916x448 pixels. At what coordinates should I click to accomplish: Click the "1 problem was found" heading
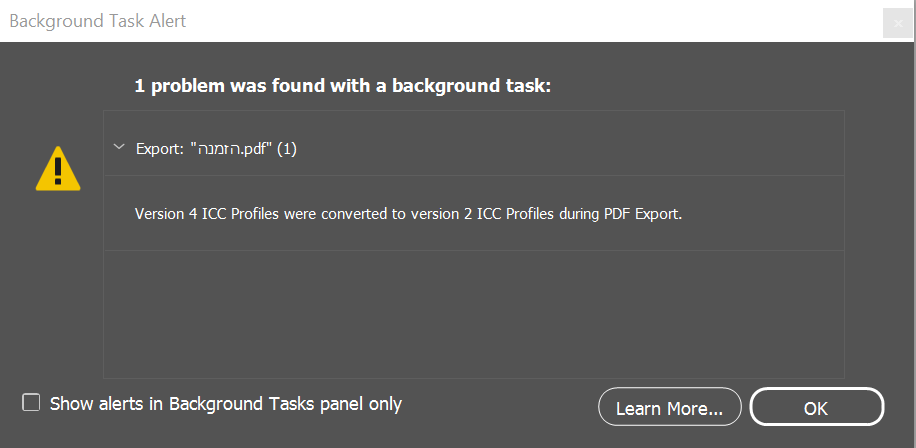[343, 87]
